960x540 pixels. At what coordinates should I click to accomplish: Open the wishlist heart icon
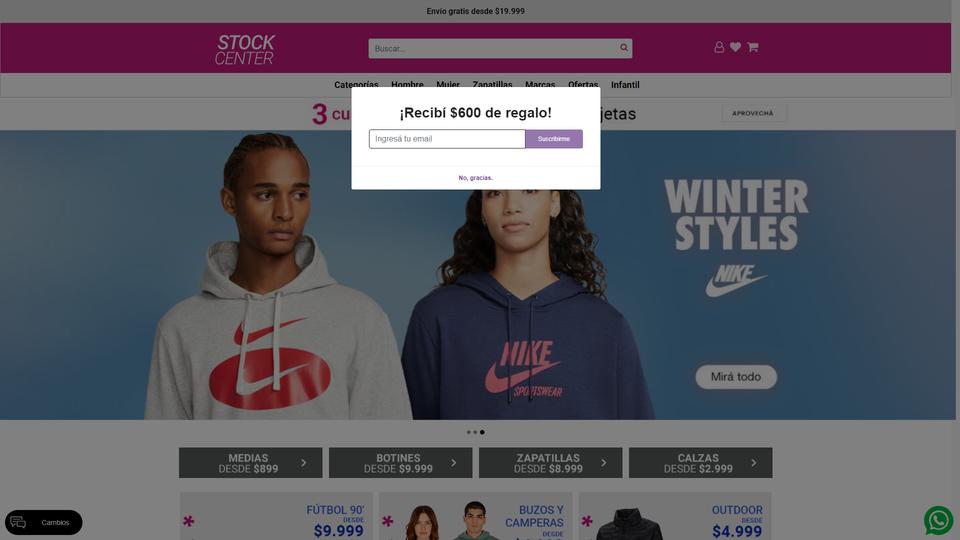pyautogui.click(x=735, y=47)
